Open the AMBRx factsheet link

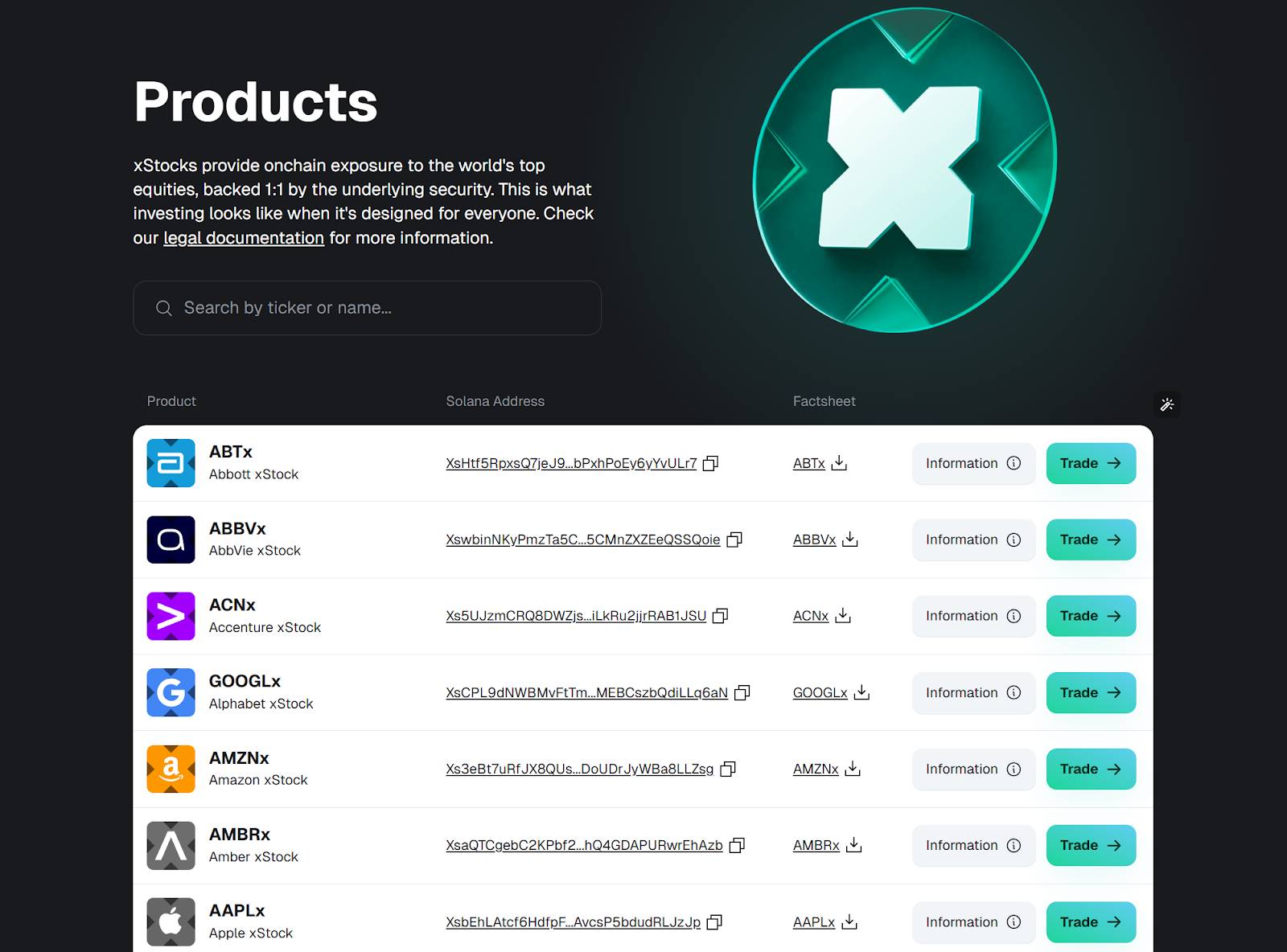pos(816,845)
